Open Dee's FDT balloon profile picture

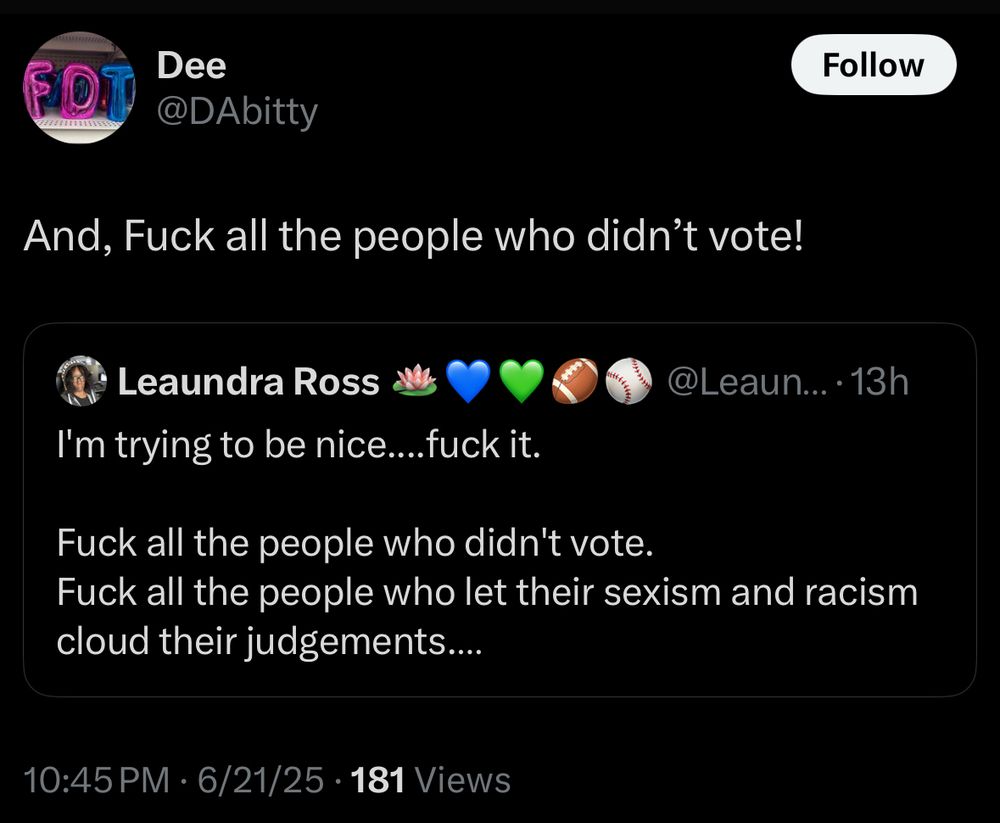pos(79,88)
